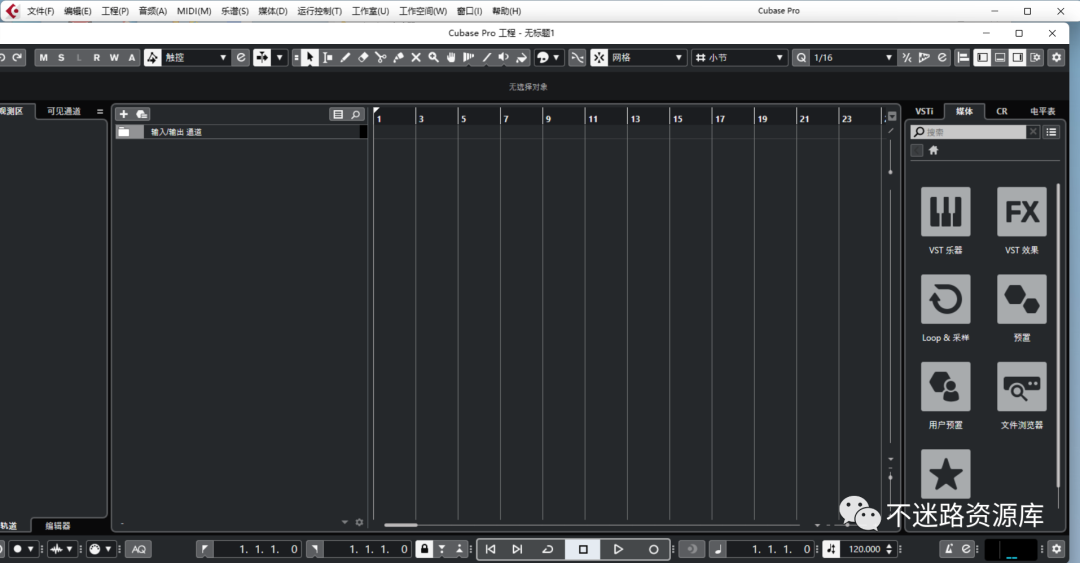Image resolution: width=1080 pixels, height=563 pixels.
Task: Select the Object Selection arrow tool
Action: tap(309, 57)
